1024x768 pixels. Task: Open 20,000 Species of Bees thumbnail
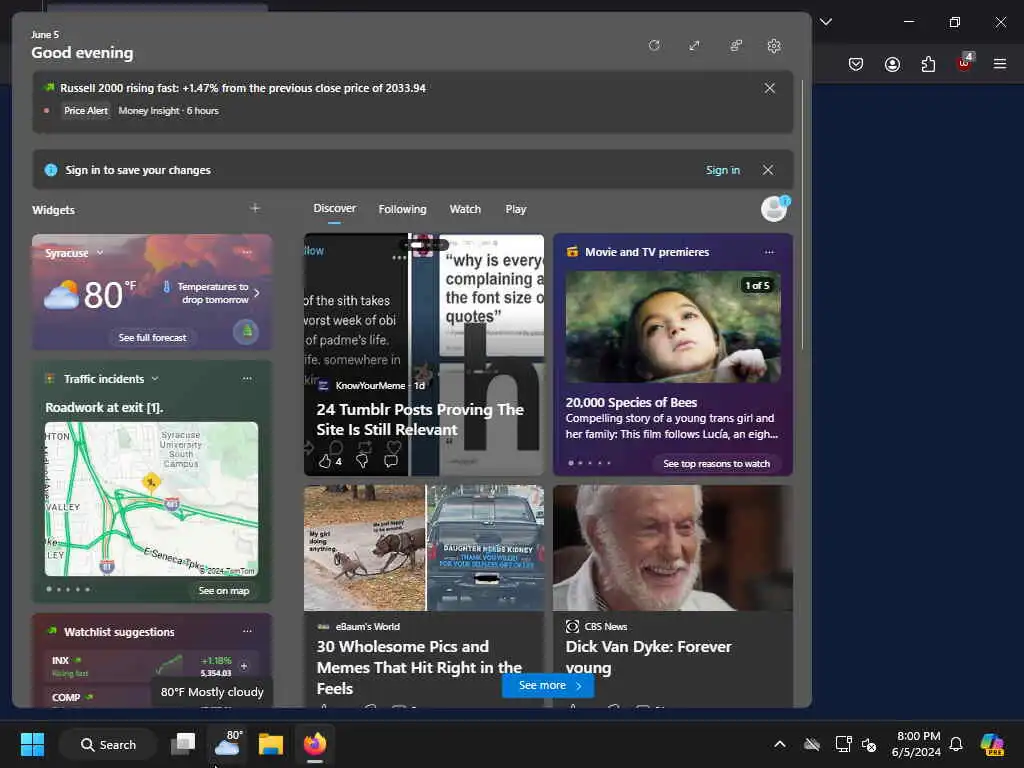pyautogui.click(x=673, y=327)
